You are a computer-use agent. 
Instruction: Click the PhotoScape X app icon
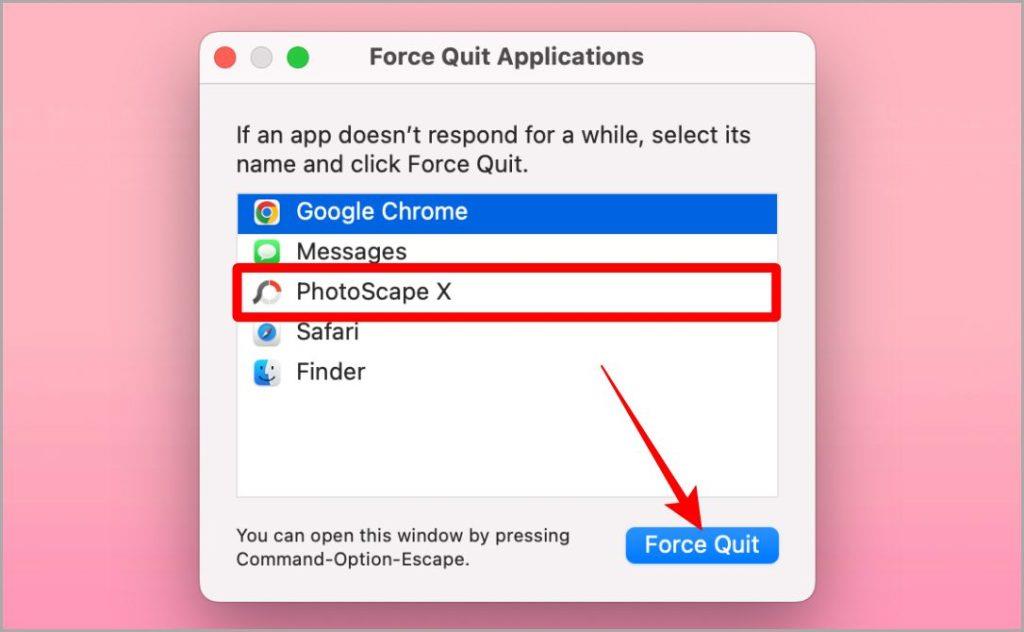tap(266, 292)
